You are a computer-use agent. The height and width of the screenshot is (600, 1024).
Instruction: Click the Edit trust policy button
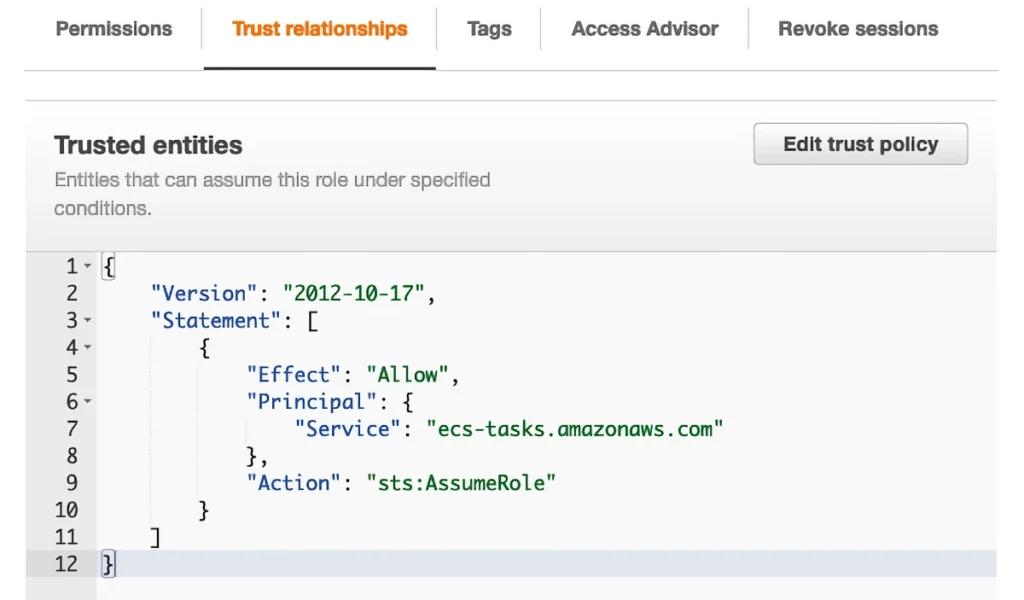point(860,144)
